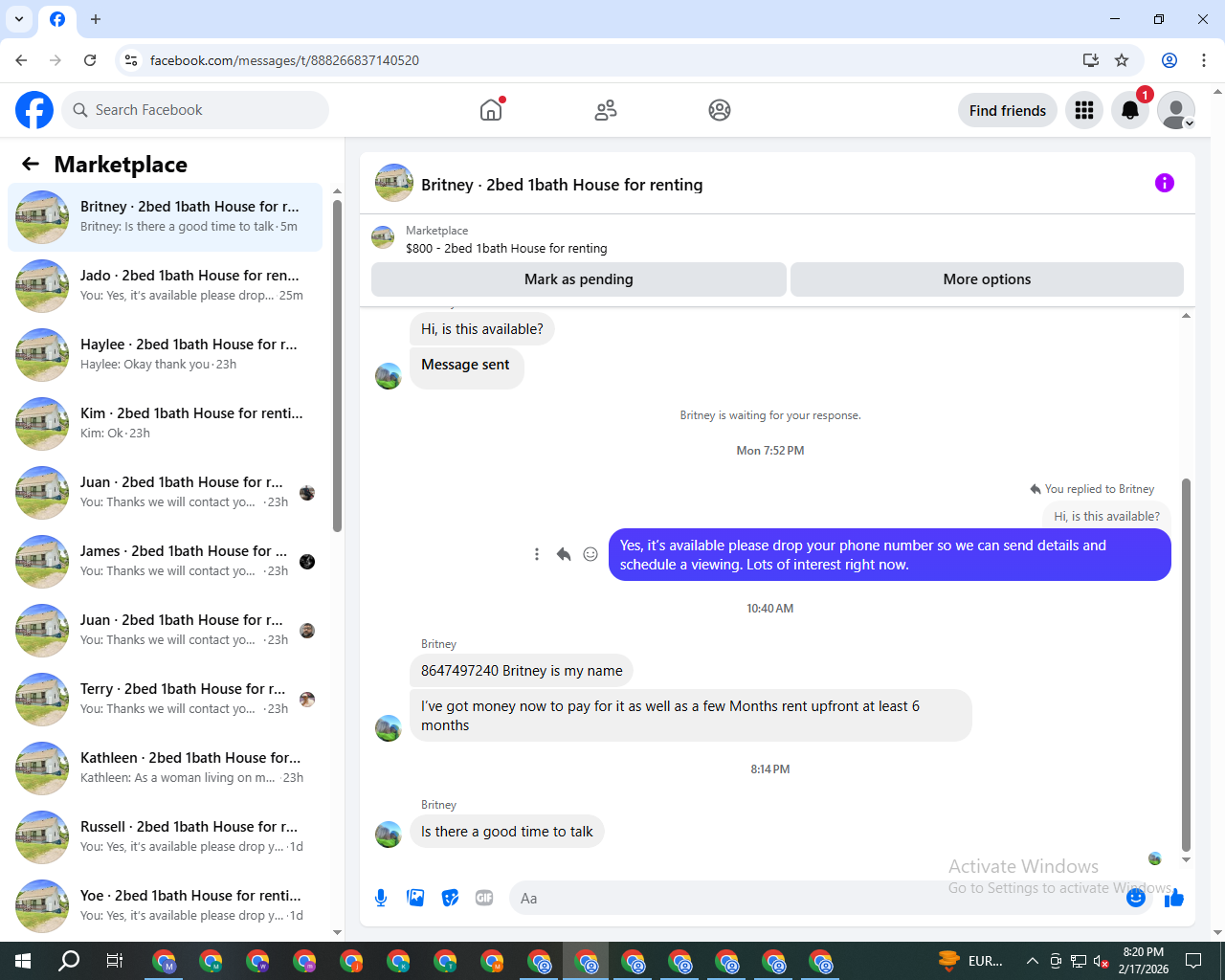Click the quoted 'Hi, is this available?' reply preview

(x=1106, y=516)
